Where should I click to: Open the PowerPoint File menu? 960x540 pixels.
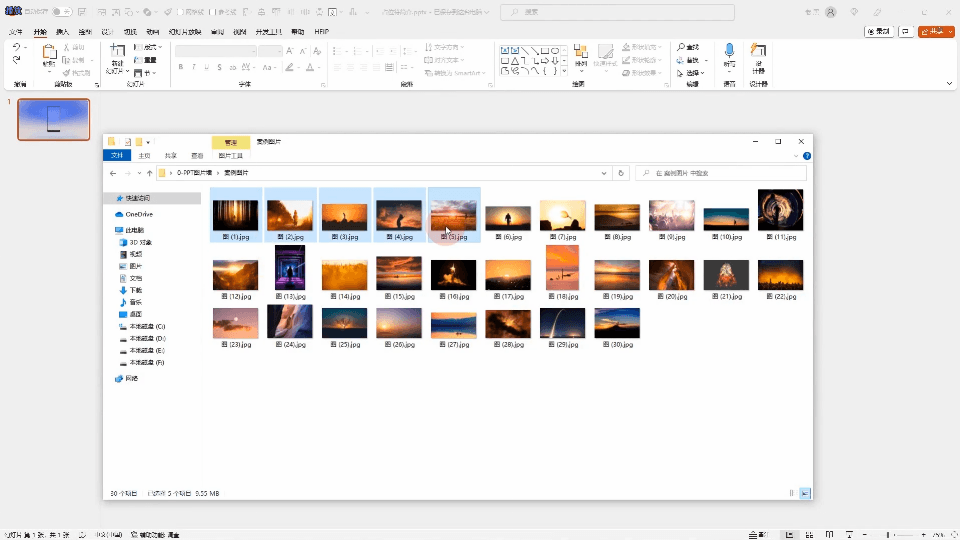pos(17,32)
